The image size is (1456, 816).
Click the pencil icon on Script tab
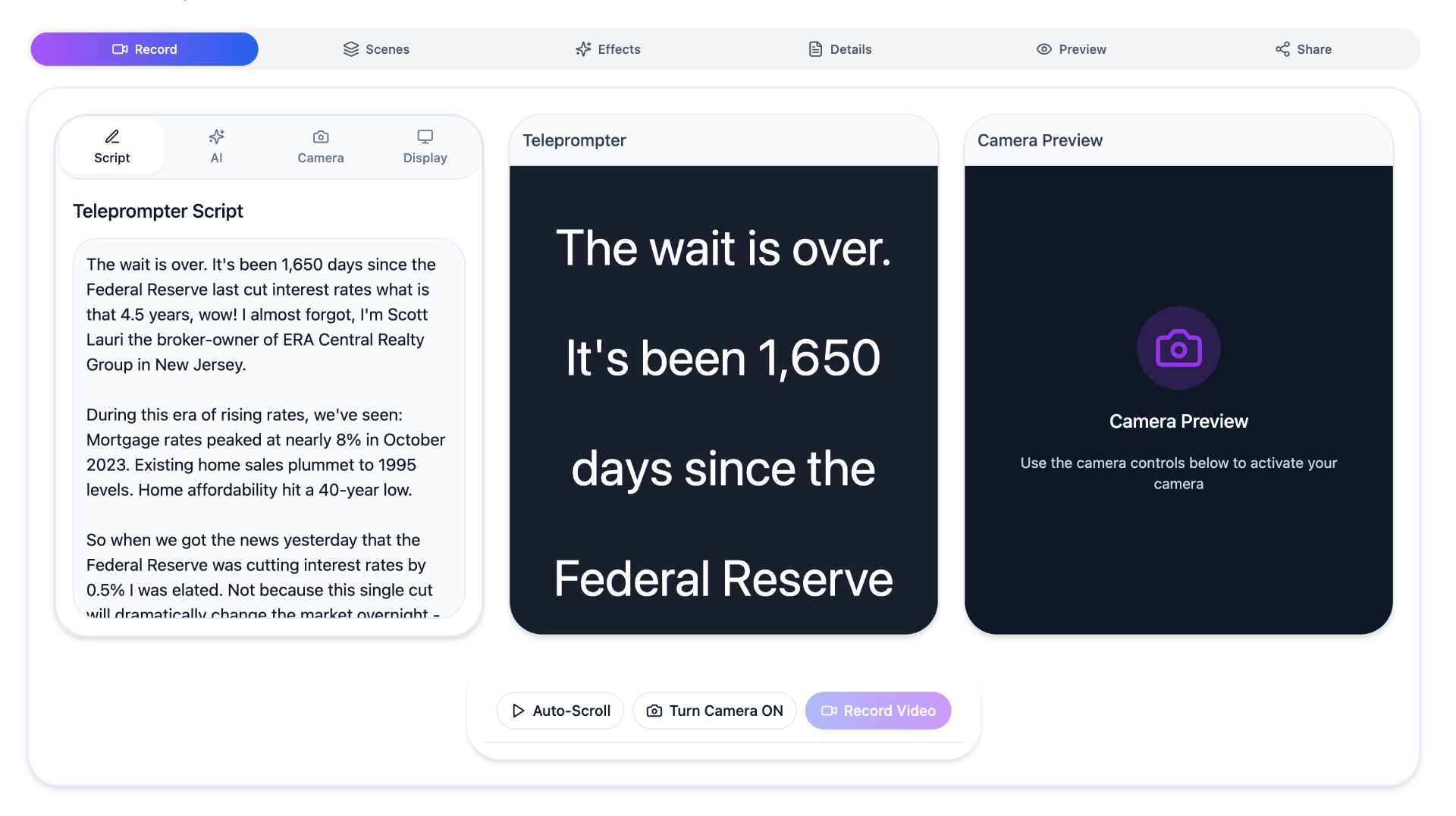[112, 137]
